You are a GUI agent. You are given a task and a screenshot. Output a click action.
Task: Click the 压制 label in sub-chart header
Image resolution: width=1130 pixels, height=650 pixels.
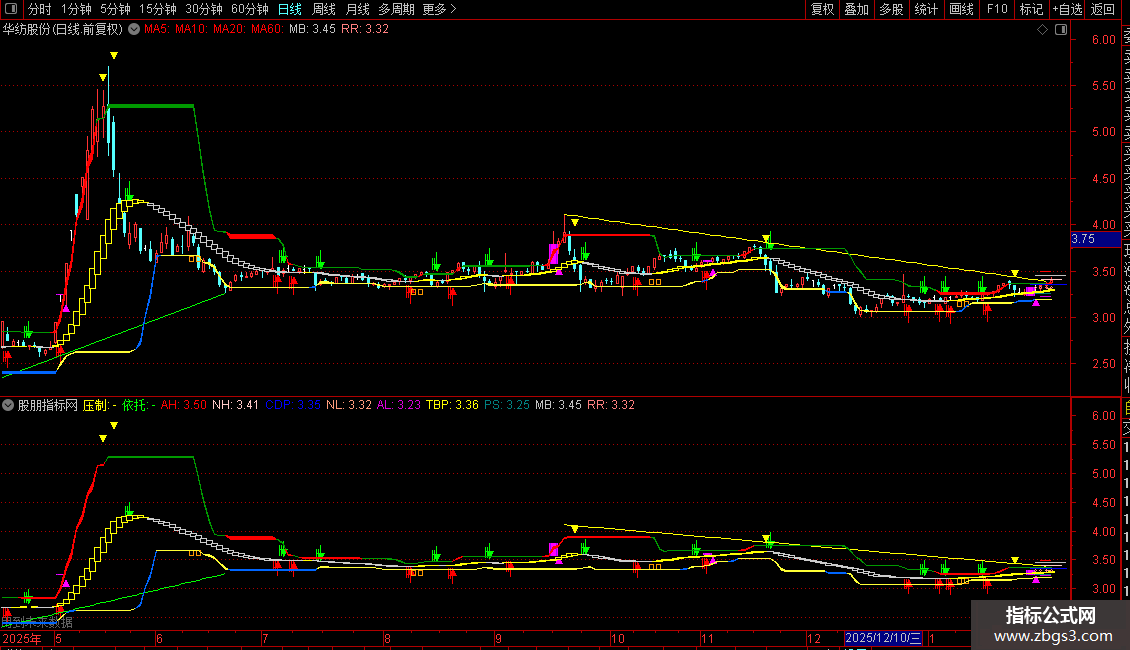point(96,405)
